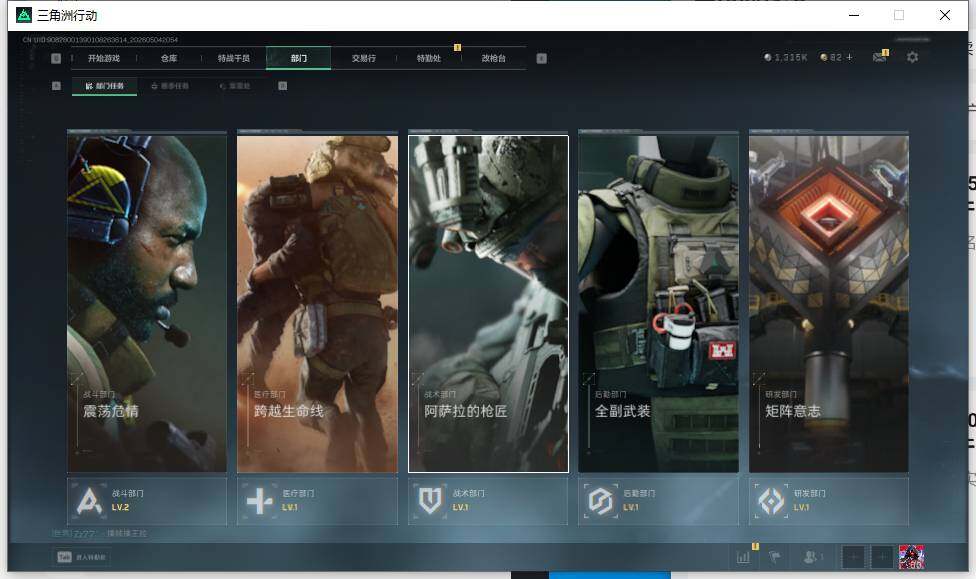This screenshot has width=976, height=579.
Task: Click the flag icon in the bottom bar
Action: coord(775,557)
